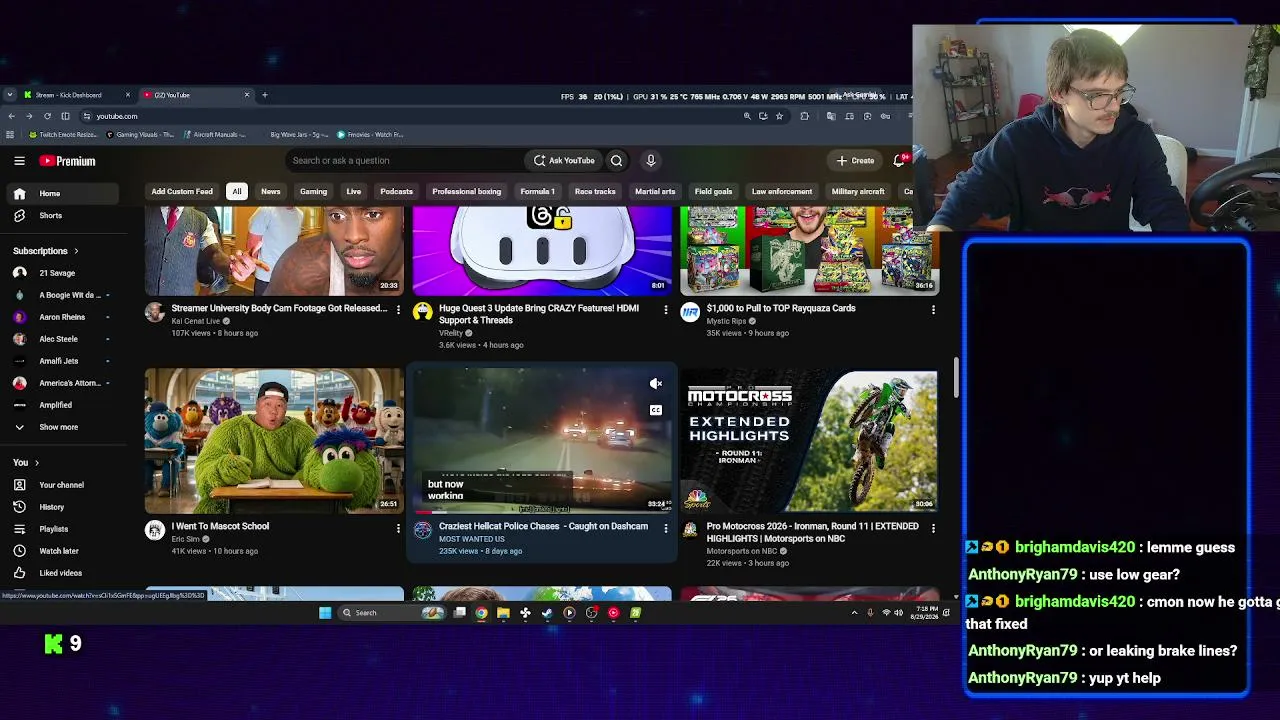The width and height of the screenshot is (1280, 720).
Task: Reload the YouTube page
Action: [x=47, y=116]
